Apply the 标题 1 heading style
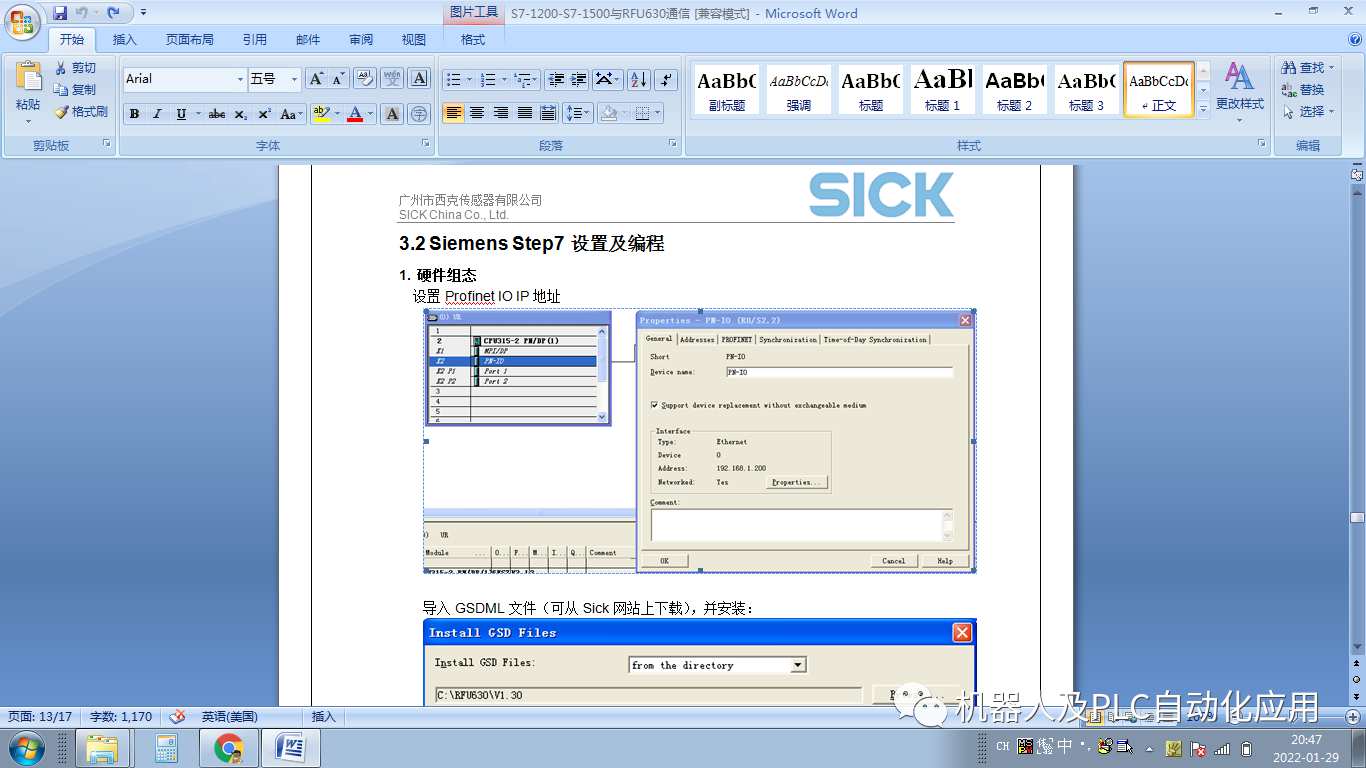 pyautogui.click(x=943, y=90)
